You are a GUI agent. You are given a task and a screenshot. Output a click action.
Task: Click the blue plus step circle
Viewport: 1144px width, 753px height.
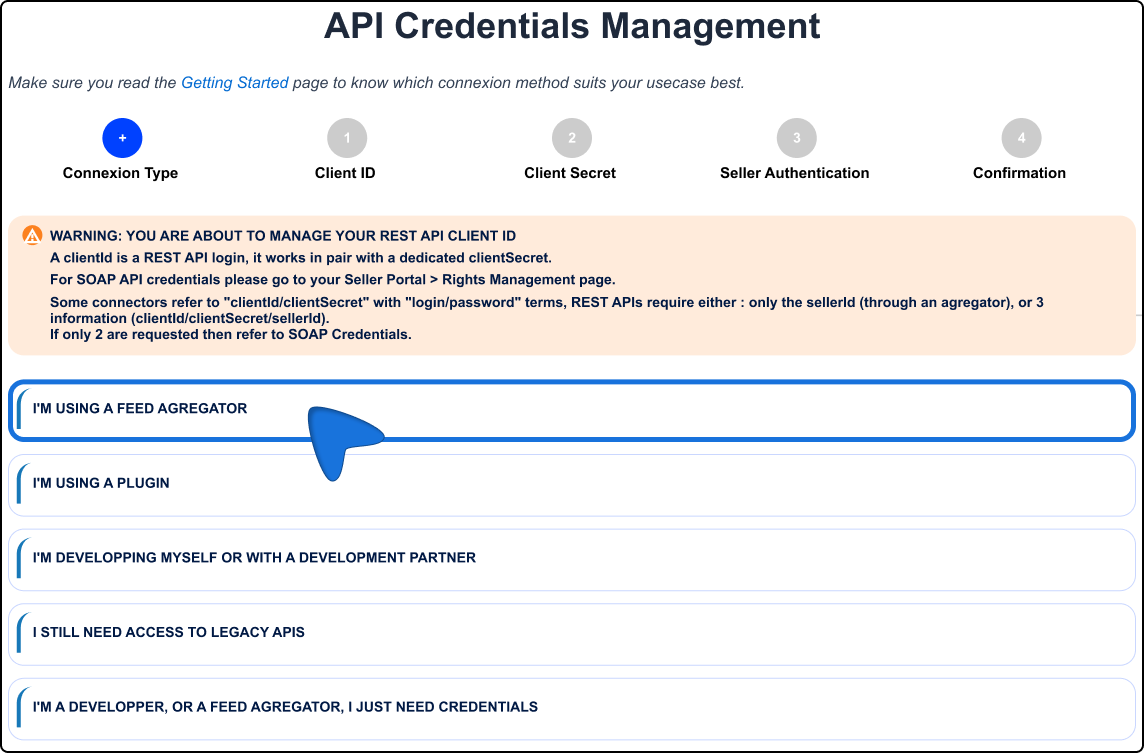point(122,138)
